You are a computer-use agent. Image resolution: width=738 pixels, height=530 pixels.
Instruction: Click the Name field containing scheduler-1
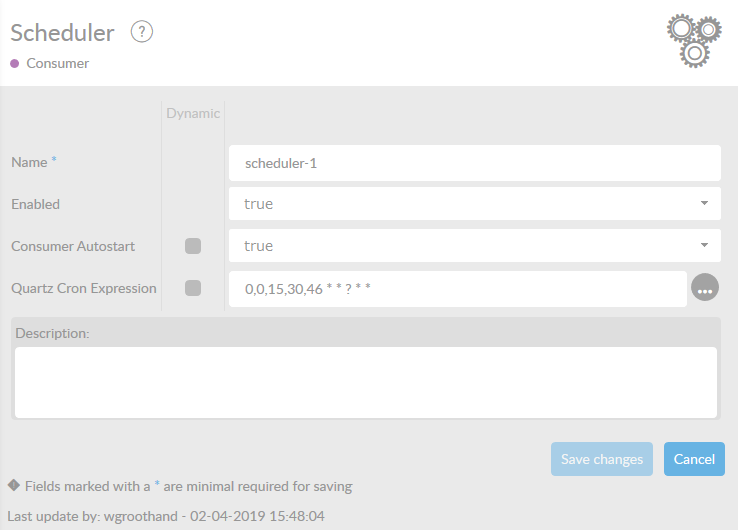pyautogui.click(x=475, y=162)
